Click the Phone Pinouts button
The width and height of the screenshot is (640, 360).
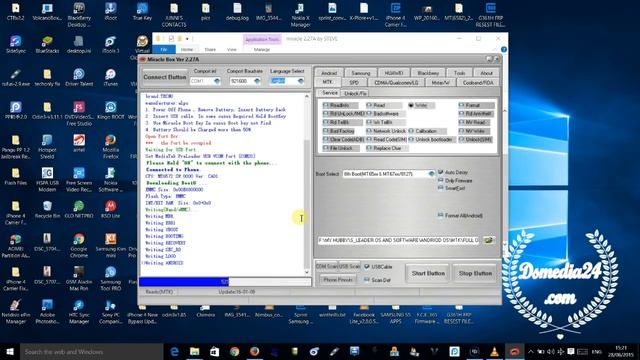point(338,280)
